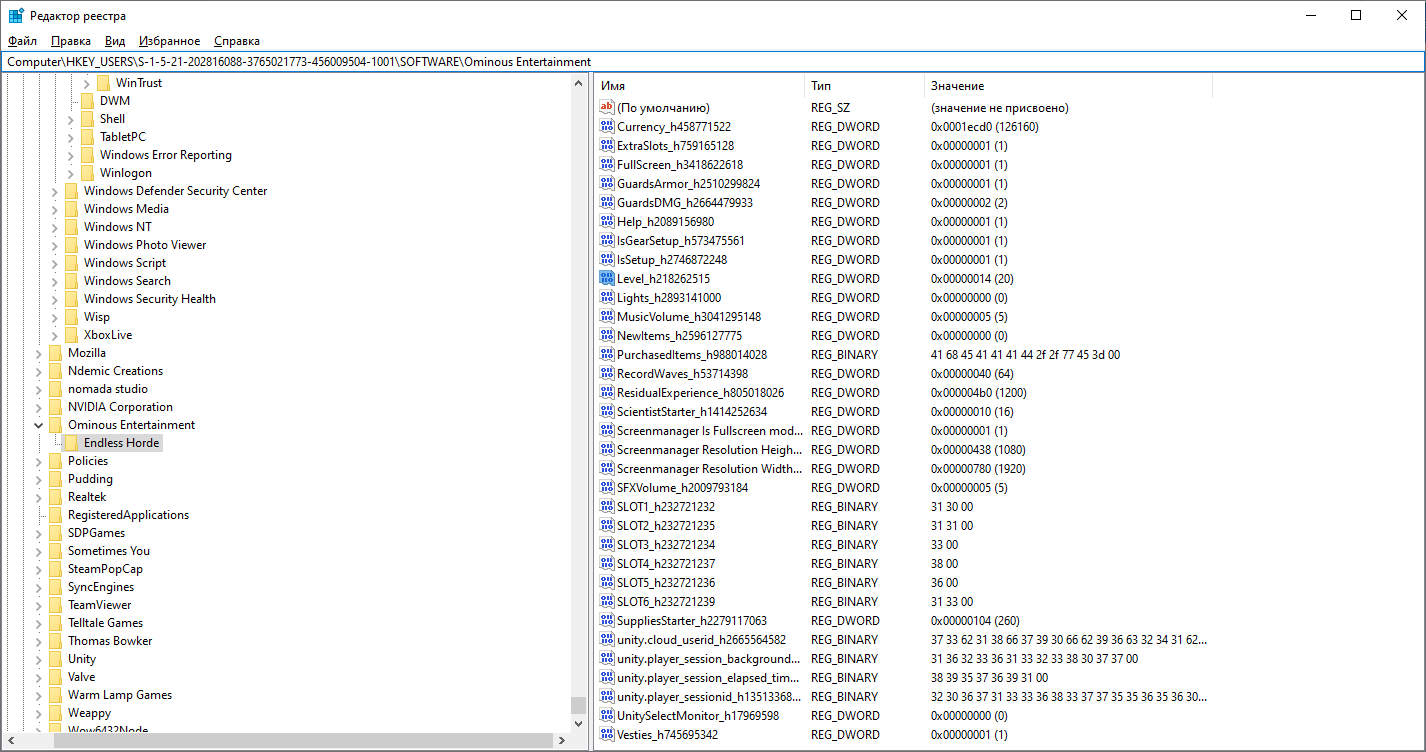Select the RegisteredApplications key

(128, 515)
